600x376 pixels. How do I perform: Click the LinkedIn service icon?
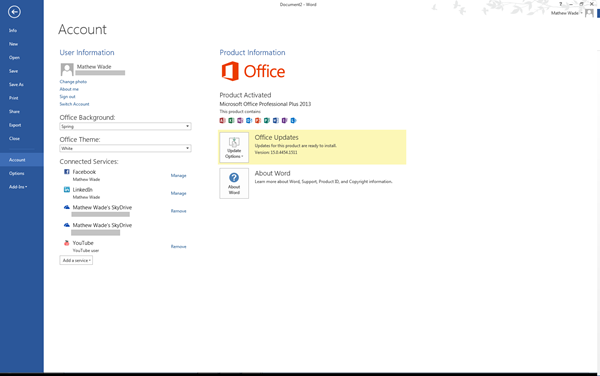67,189
